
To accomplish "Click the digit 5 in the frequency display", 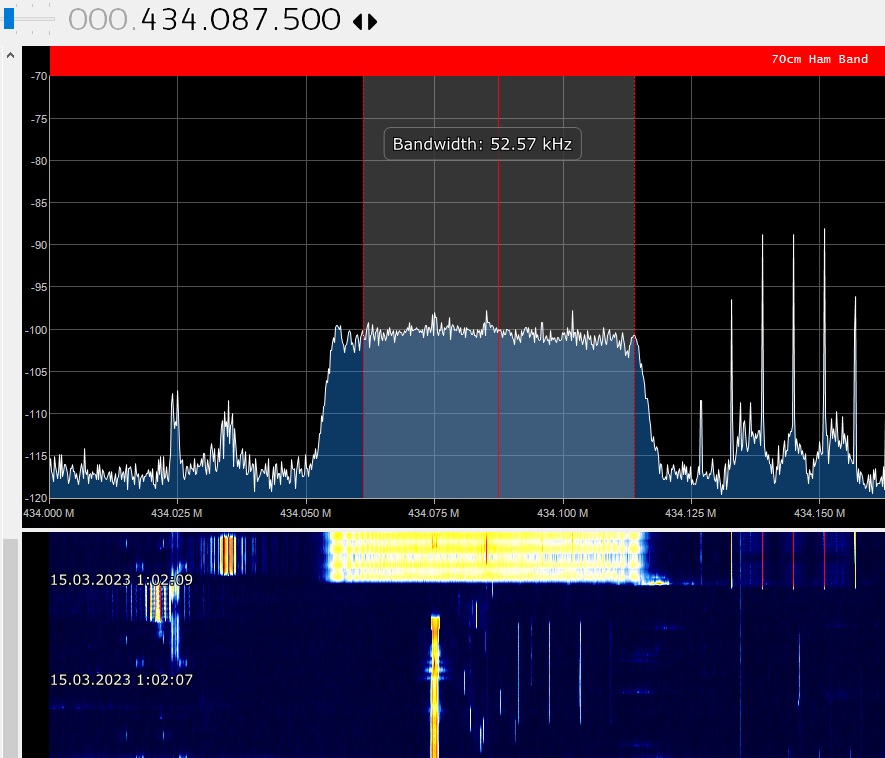I will (x=293, y=20).
